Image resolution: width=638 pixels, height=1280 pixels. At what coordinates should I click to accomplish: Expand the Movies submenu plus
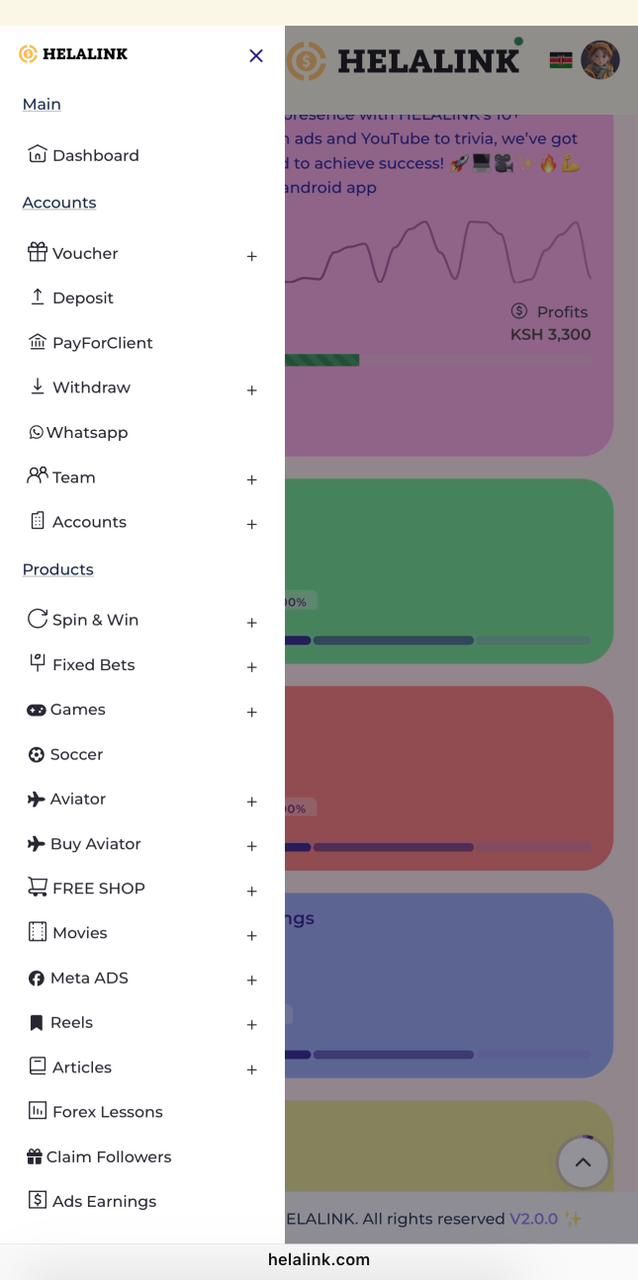tap(252, 936)
